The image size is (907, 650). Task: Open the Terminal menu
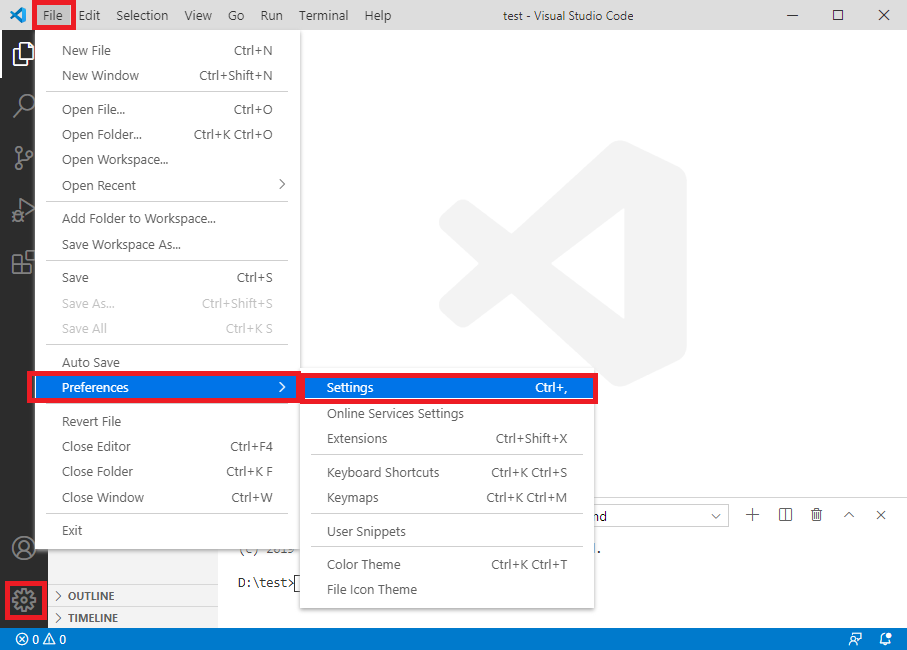[x=323, y=15]
